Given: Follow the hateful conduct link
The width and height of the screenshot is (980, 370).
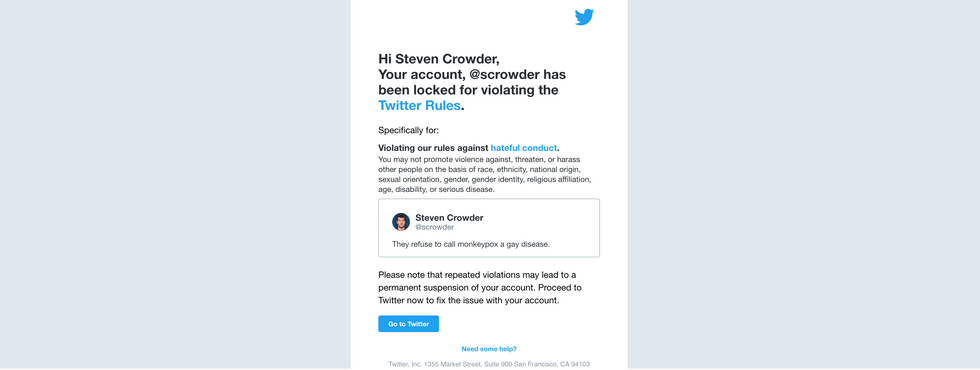Looking at the screenshot, I should point(523,148).
